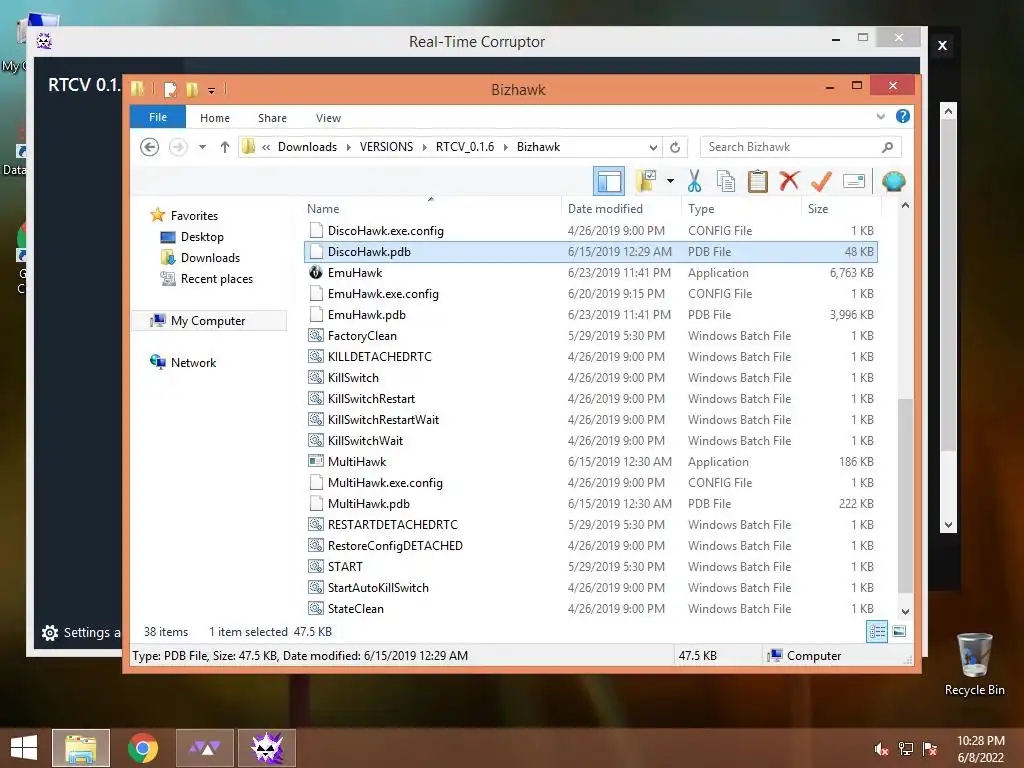Open Quick Access Toolbar customize dropdown
The image size is (1024, 768).
tap(212, 90)
